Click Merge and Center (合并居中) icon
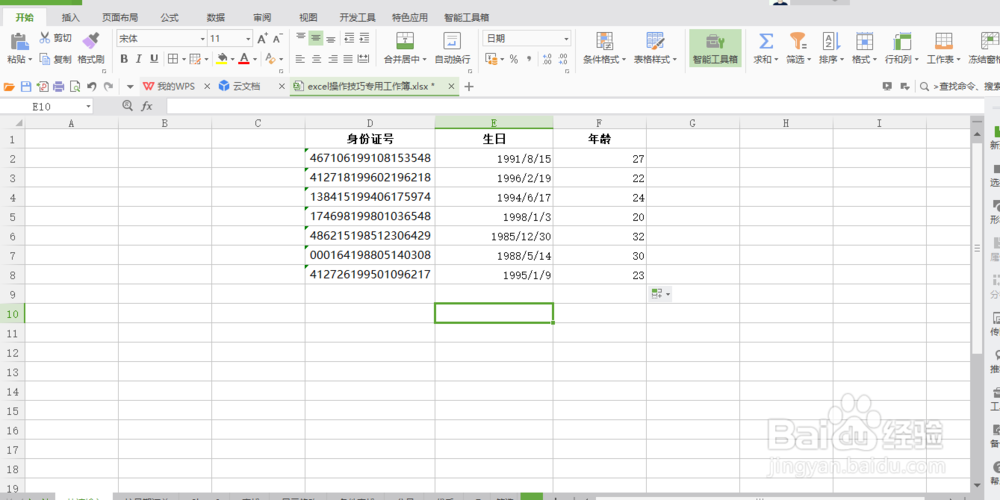1000x500 pixels. (x=404, y=41)
